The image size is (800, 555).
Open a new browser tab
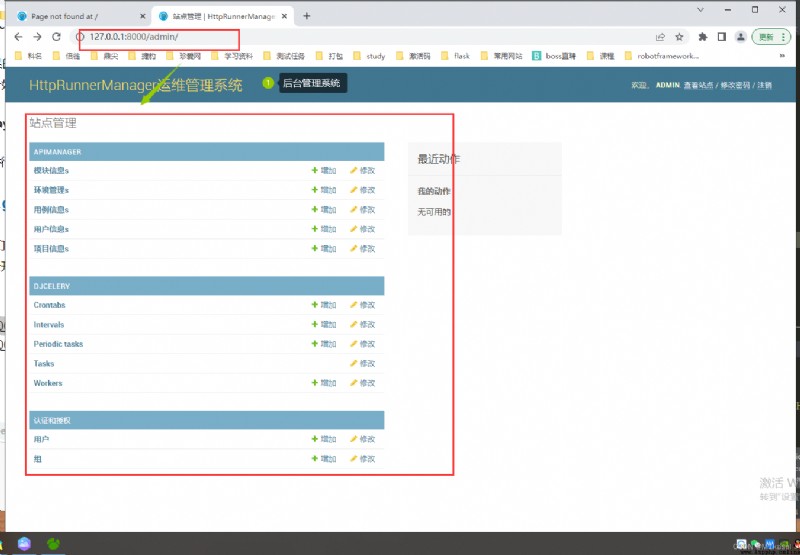click(x=307, y=16)
